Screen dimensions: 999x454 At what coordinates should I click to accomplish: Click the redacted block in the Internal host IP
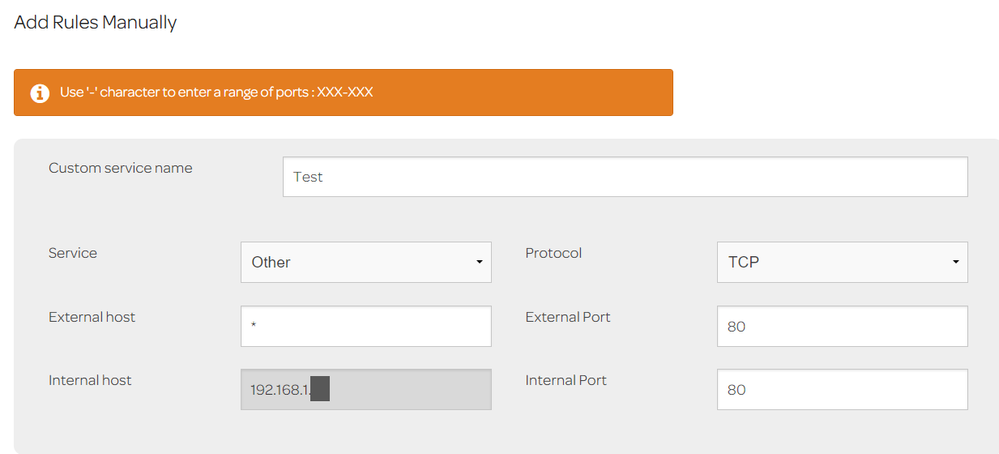320,390
